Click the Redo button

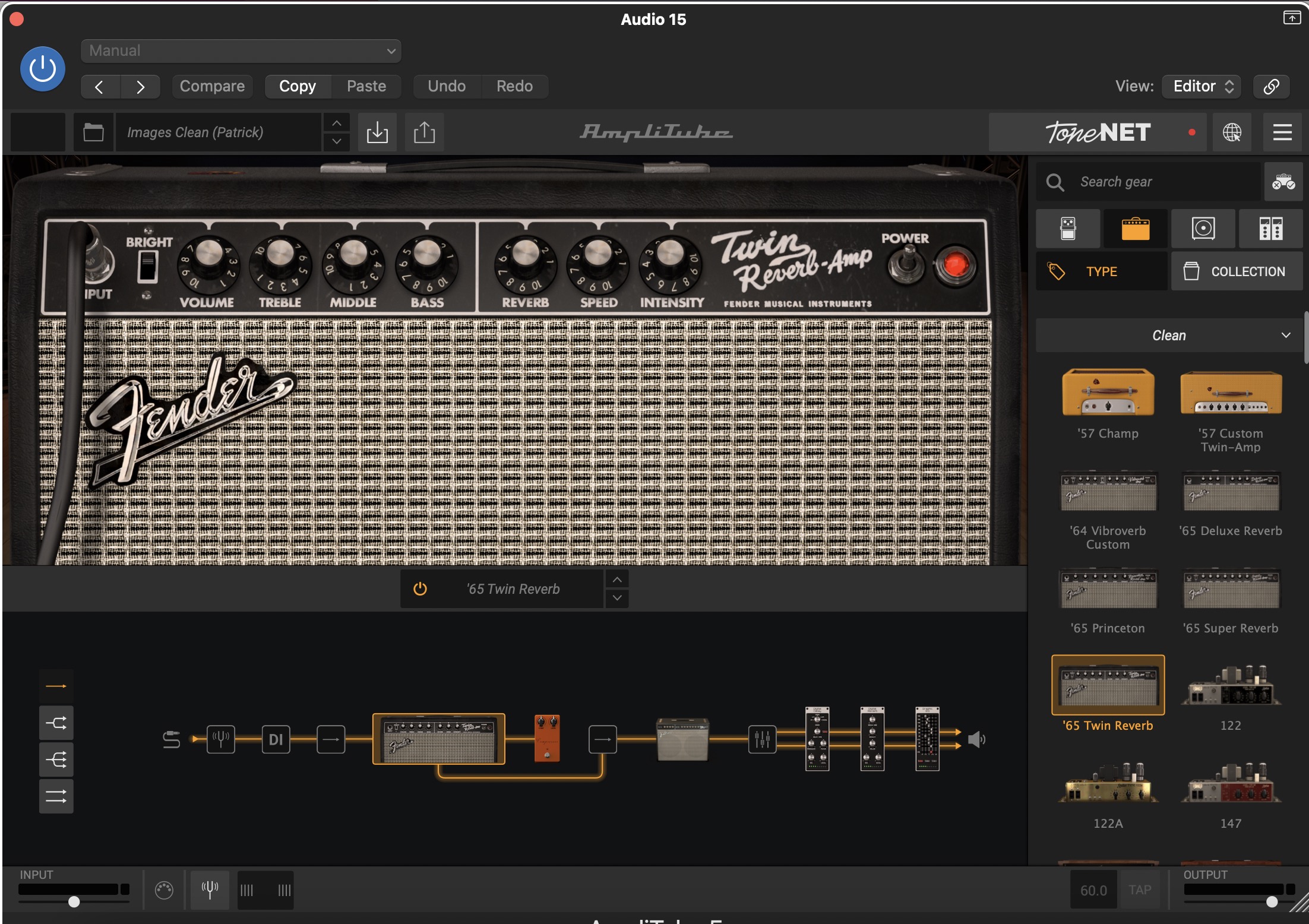[x=514, y=87]
